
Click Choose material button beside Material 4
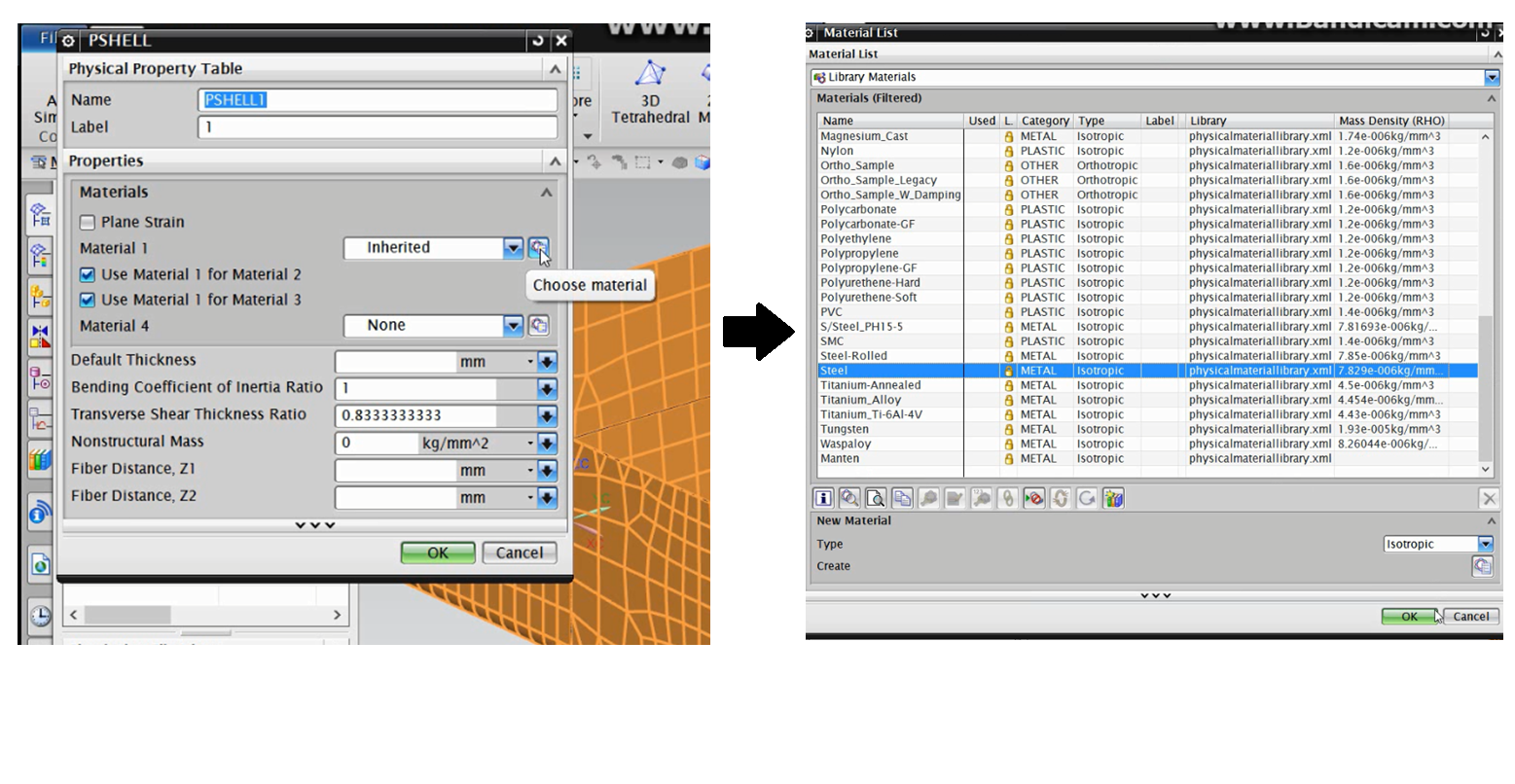pos(538,325)
